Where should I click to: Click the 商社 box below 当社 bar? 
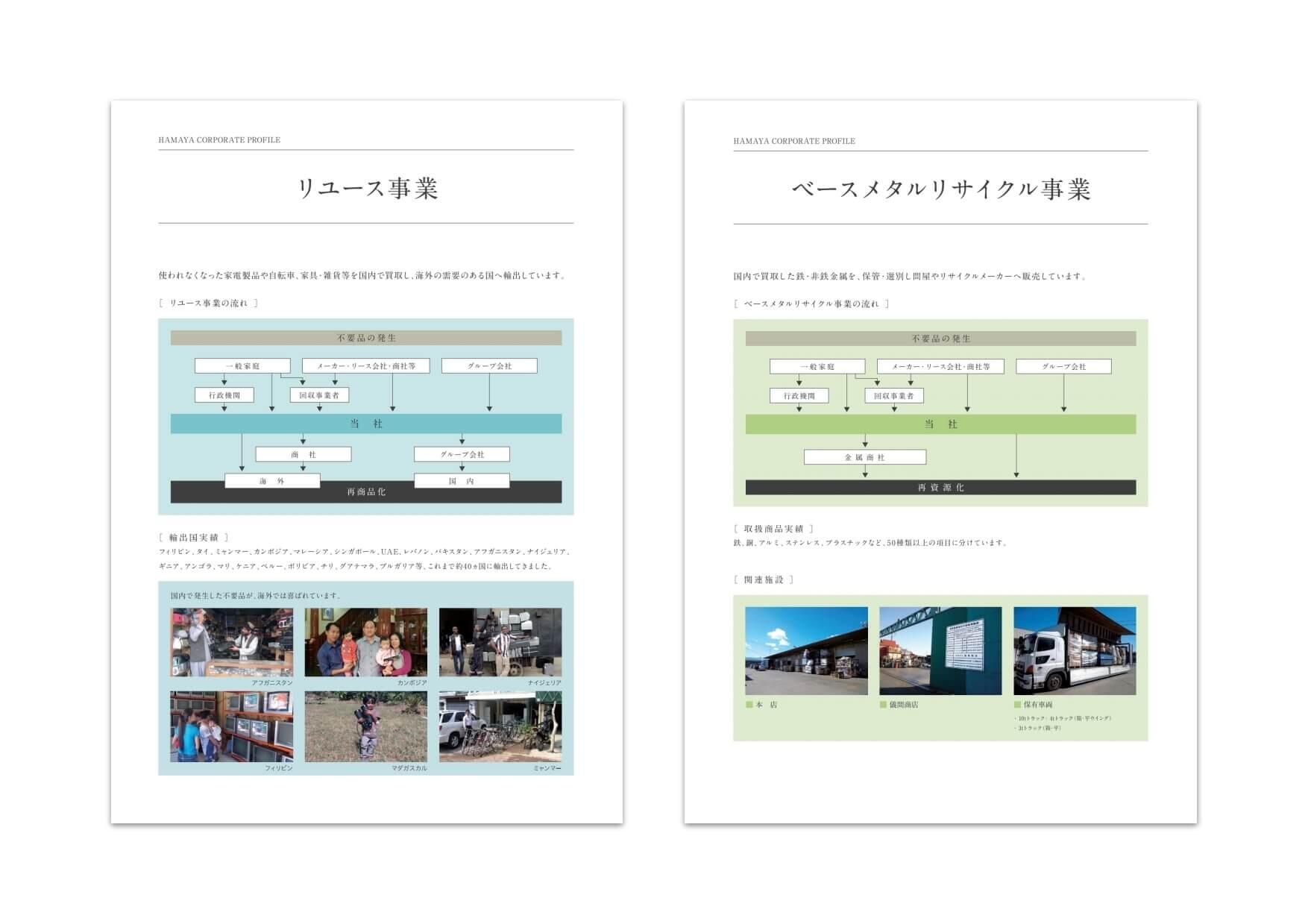[x=303, y=454]
